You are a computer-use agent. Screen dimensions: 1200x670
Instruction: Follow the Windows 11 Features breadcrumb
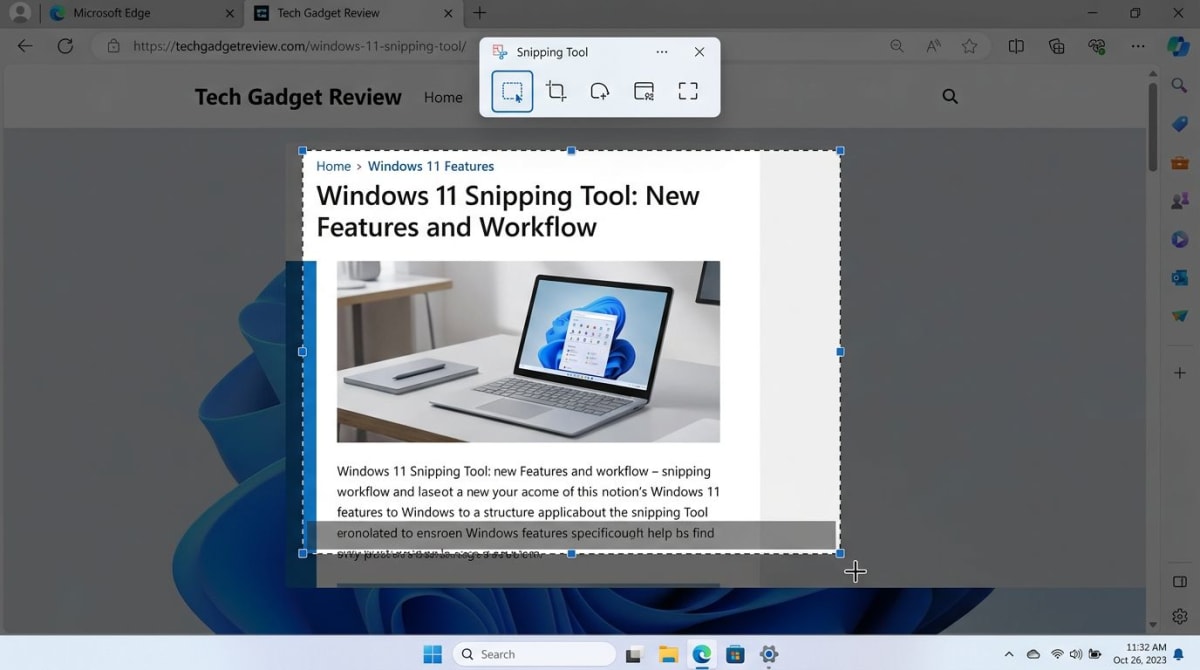431,166
